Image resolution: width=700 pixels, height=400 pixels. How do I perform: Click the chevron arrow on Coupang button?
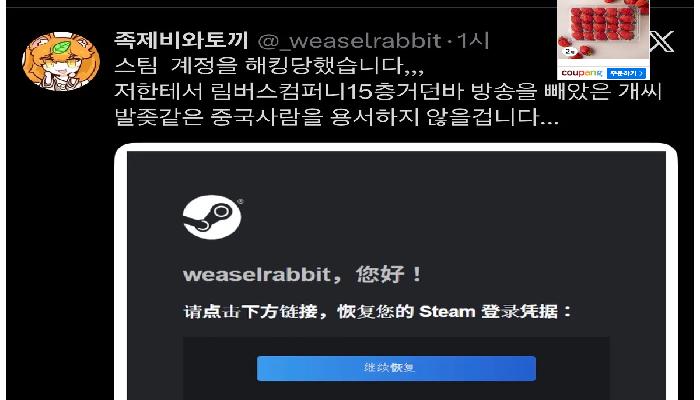click(x=641, y=73)
